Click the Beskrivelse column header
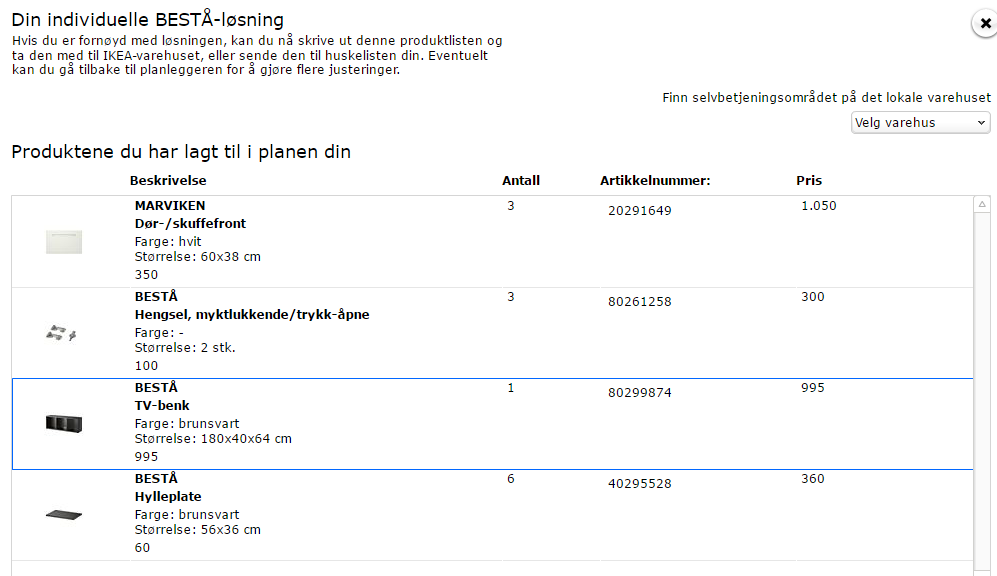 [x=168, y=181]
